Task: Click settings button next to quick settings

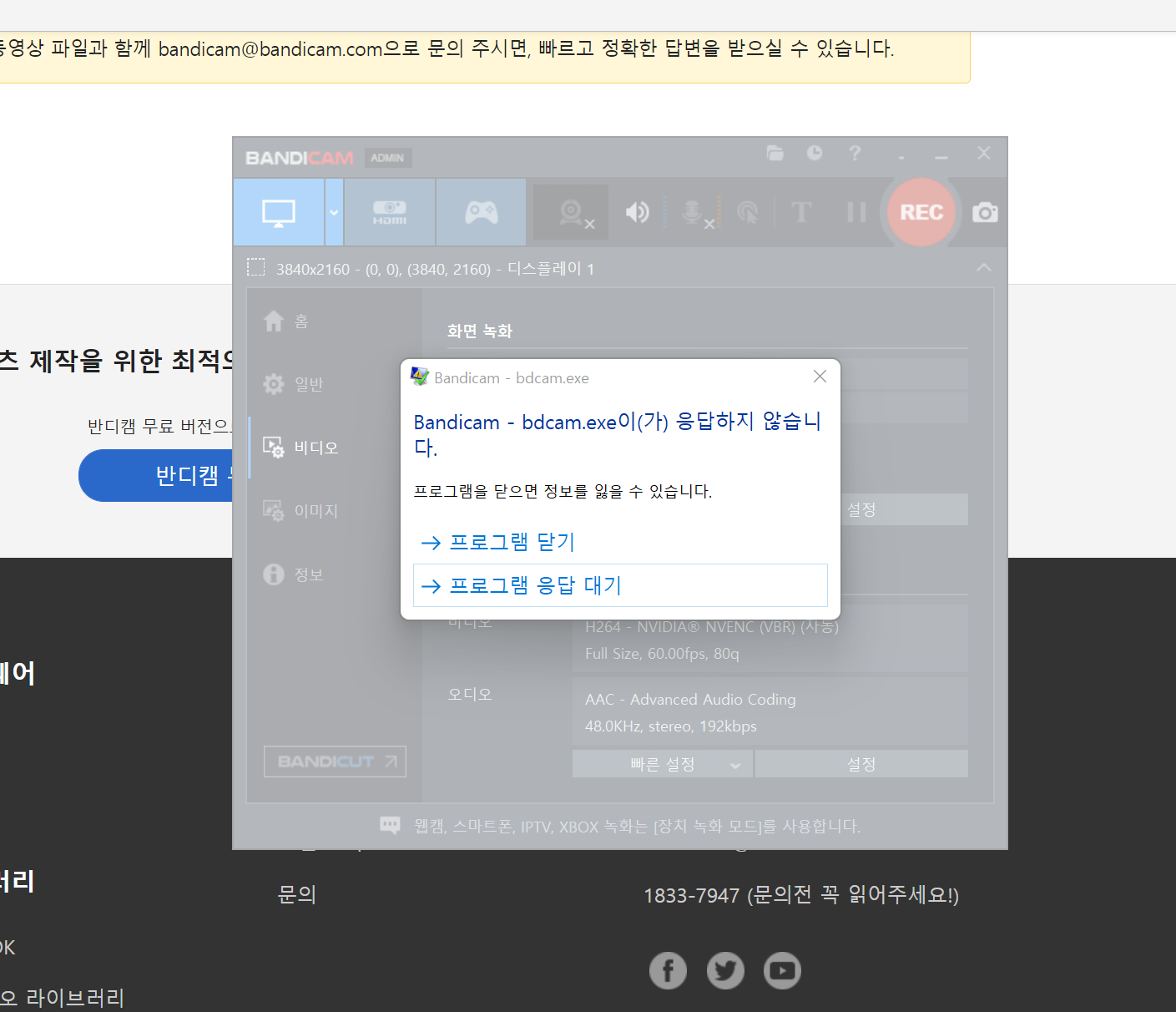Action: (x=861, y=764)
